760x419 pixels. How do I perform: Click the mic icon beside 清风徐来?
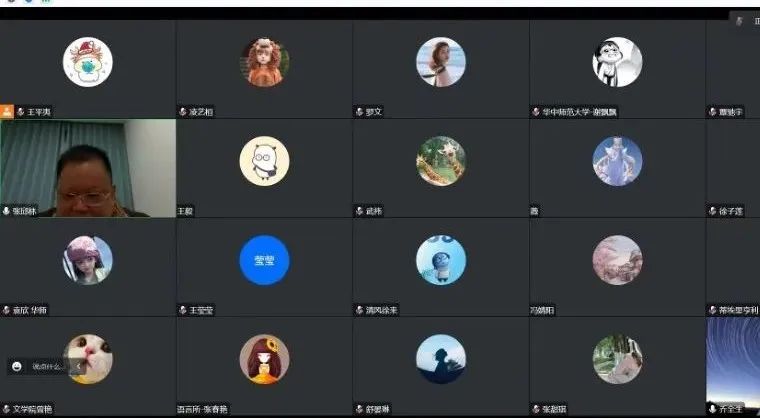[x=360, y=310]
